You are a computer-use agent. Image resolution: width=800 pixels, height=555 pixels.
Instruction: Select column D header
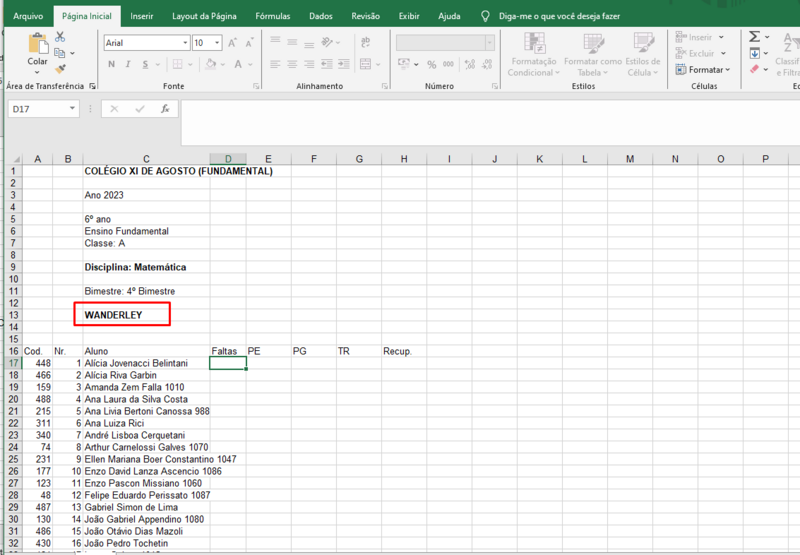[x=228, y=159]
